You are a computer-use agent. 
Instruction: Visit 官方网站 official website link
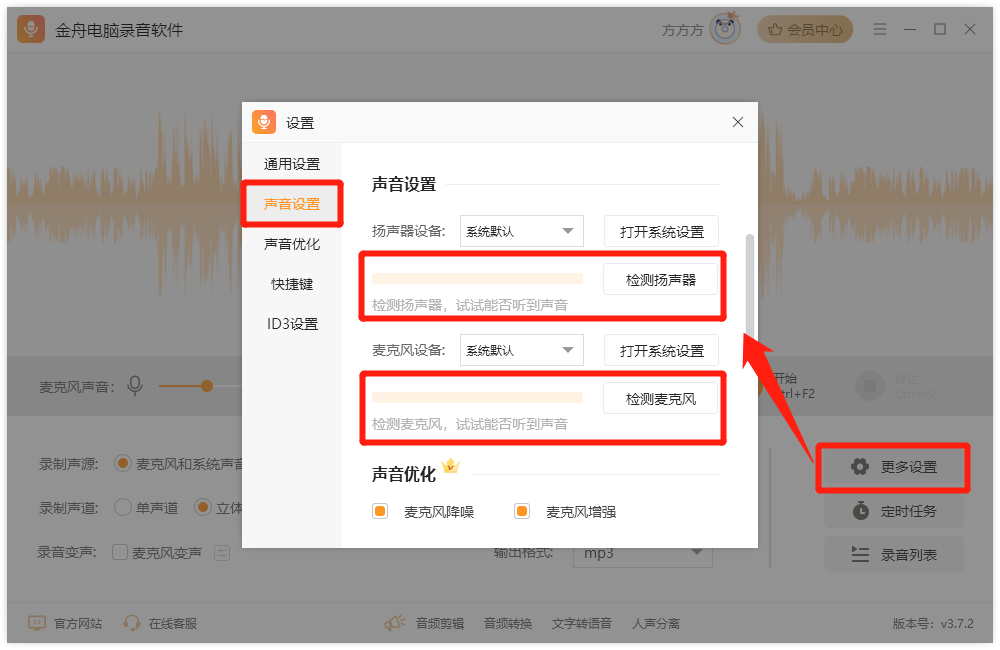65,623
